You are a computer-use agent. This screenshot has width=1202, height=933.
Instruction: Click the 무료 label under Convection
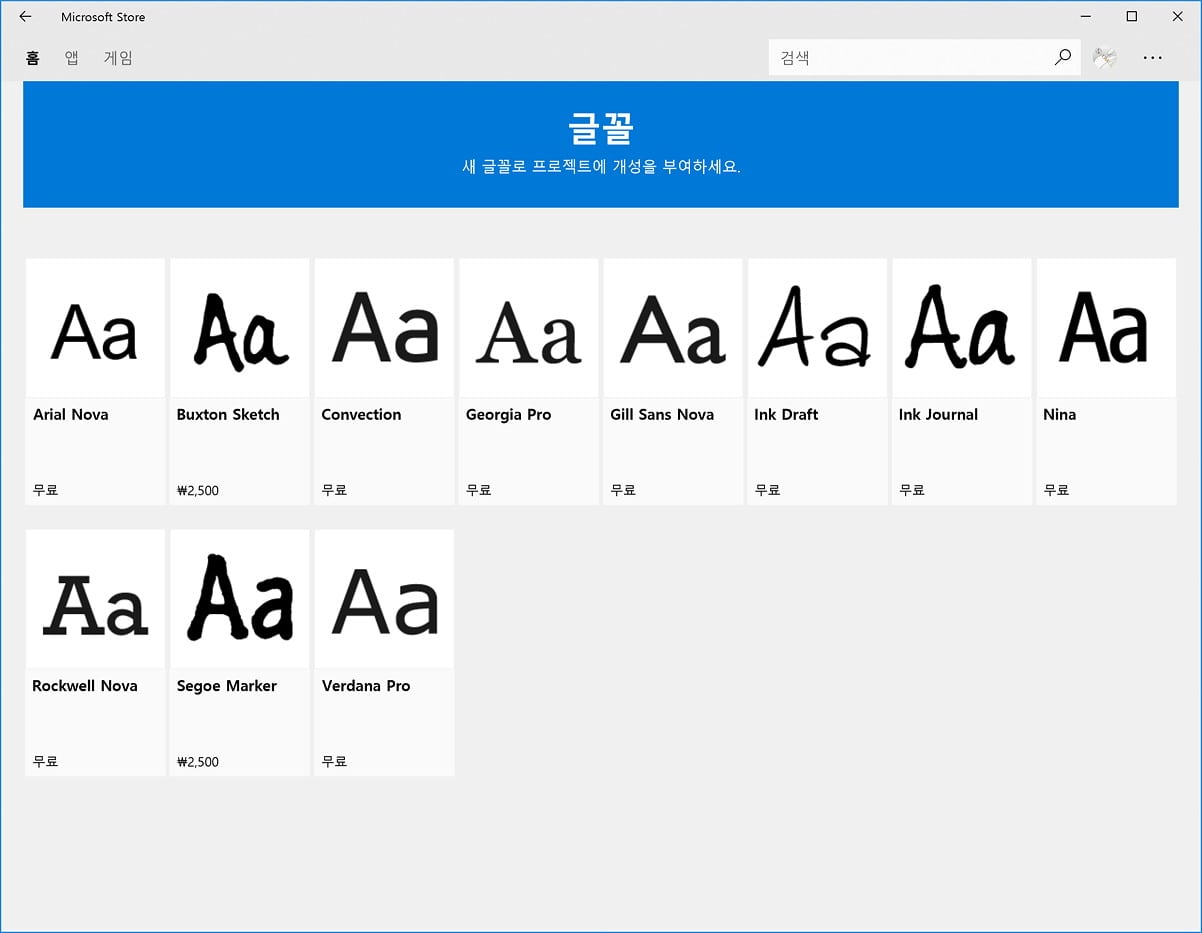pyautogui.click(x=334, y=490)
